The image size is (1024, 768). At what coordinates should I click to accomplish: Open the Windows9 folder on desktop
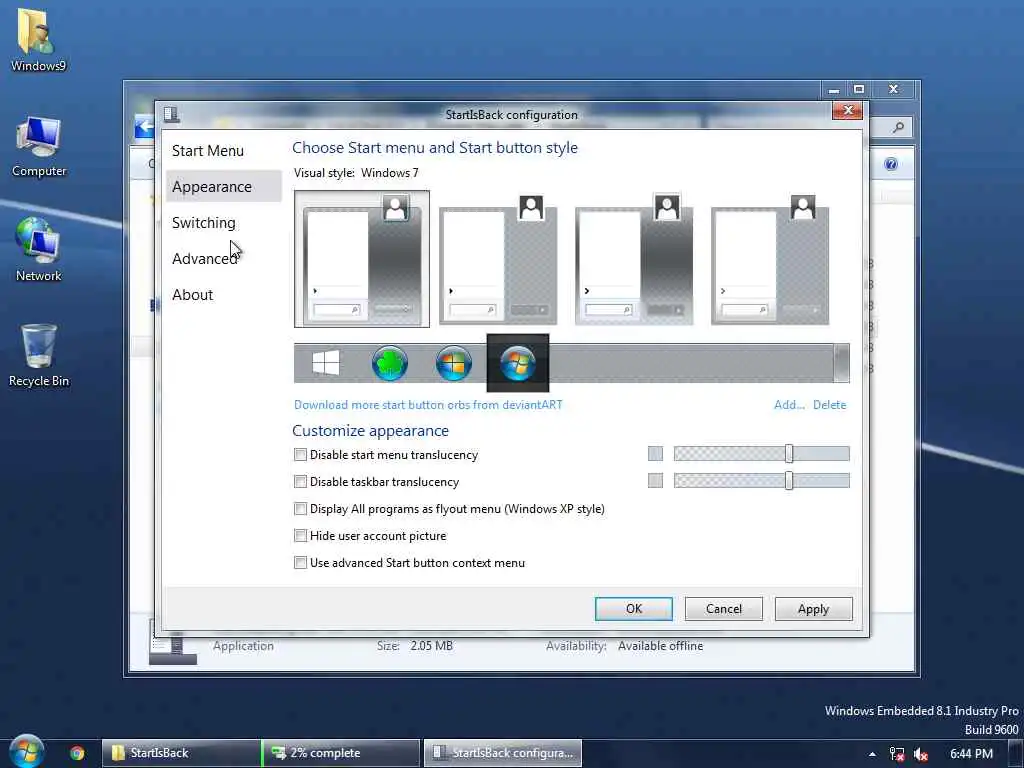tap(38, 40)
